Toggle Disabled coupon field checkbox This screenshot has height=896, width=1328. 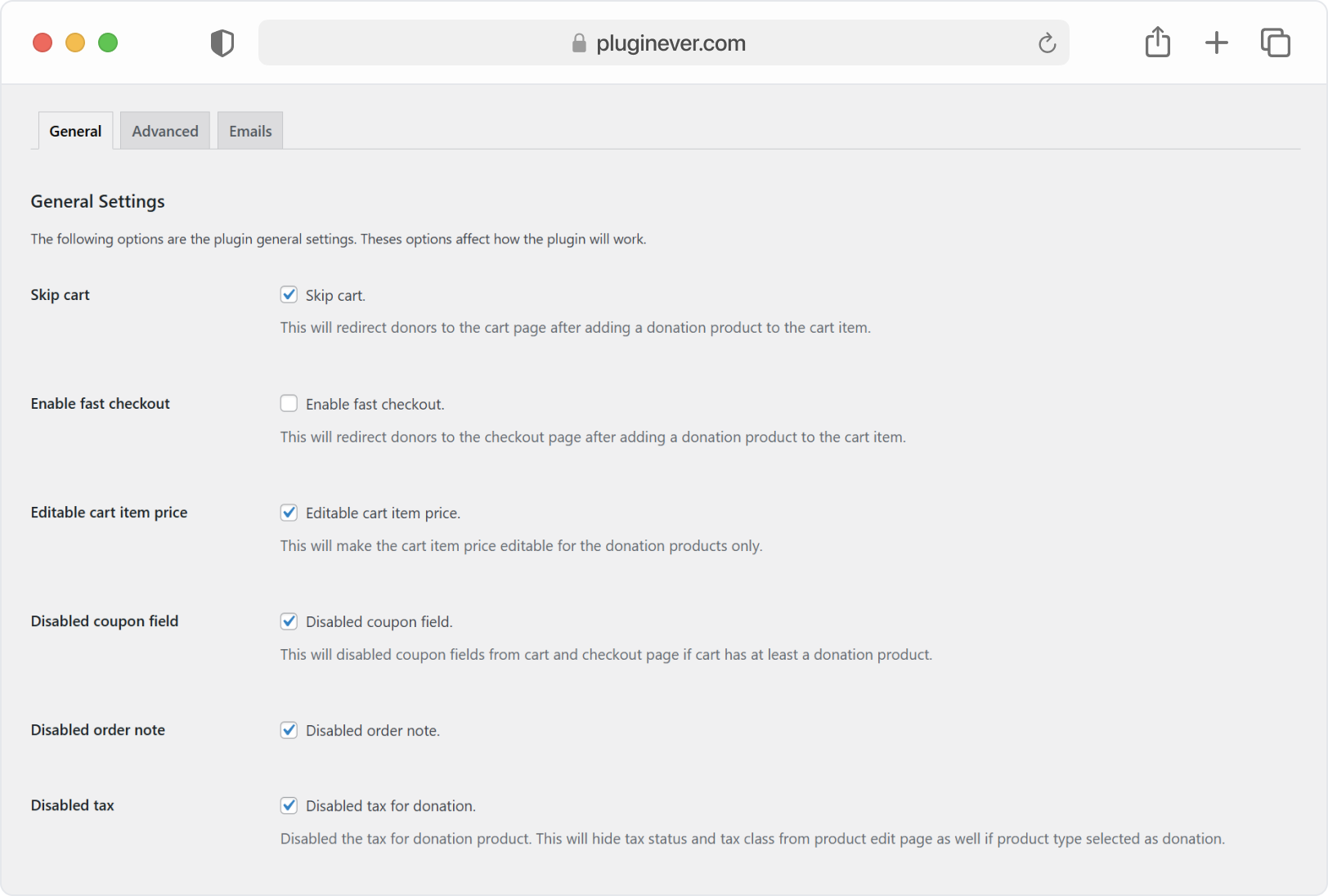pyautogui.click(x=289, y=621)
